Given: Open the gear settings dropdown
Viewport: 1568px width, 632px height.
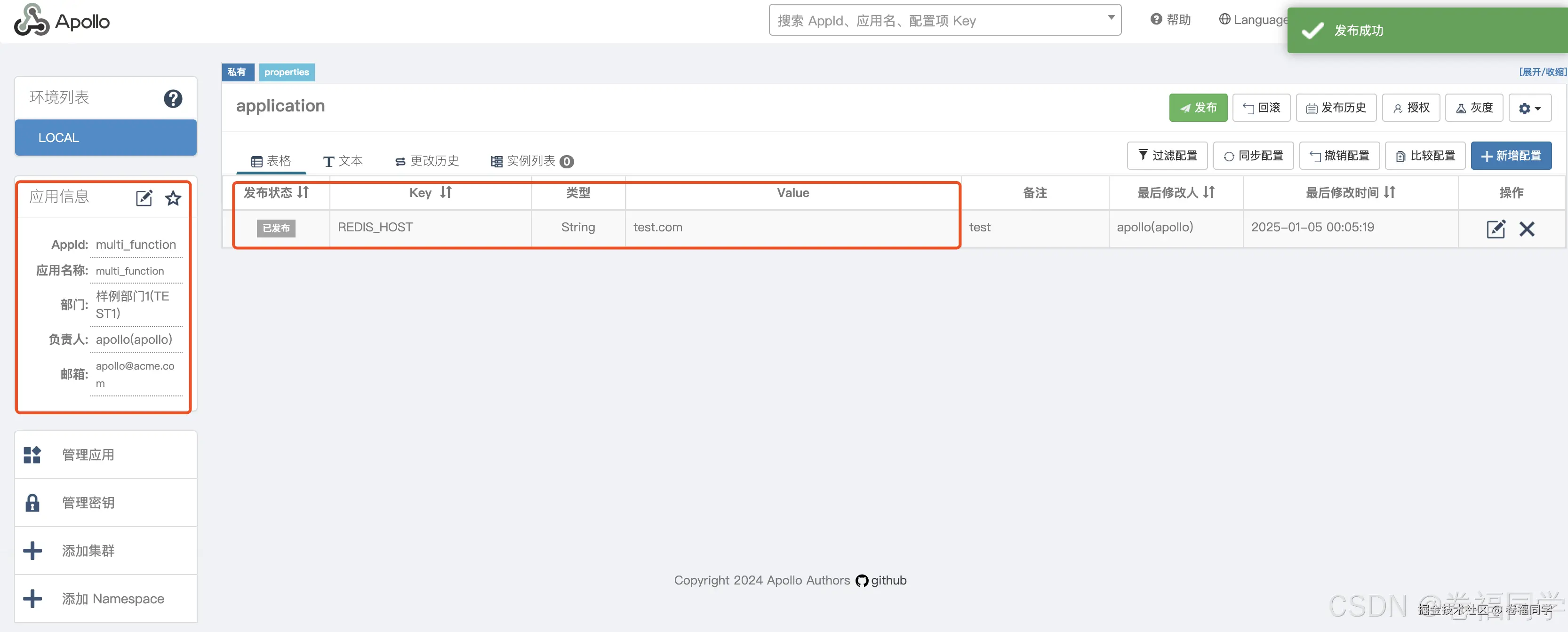Looking at the screenshot, I should [1529, 108].
